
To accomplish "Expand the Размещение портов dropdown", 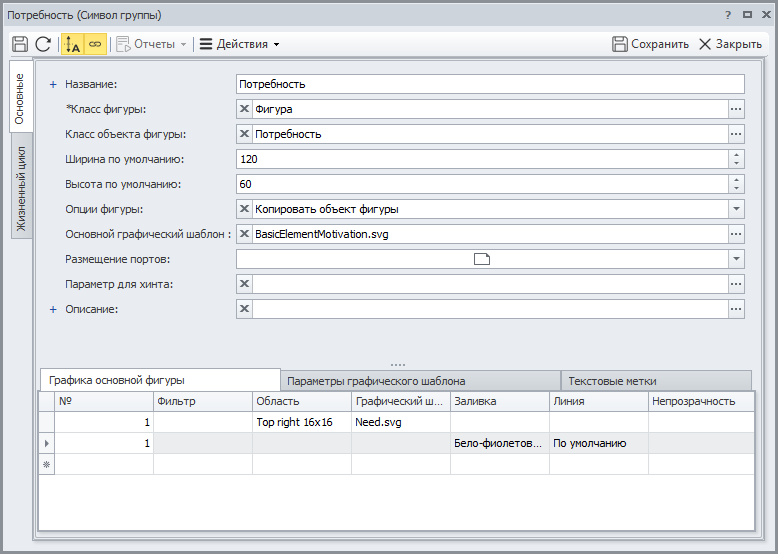I will [736, 259].
